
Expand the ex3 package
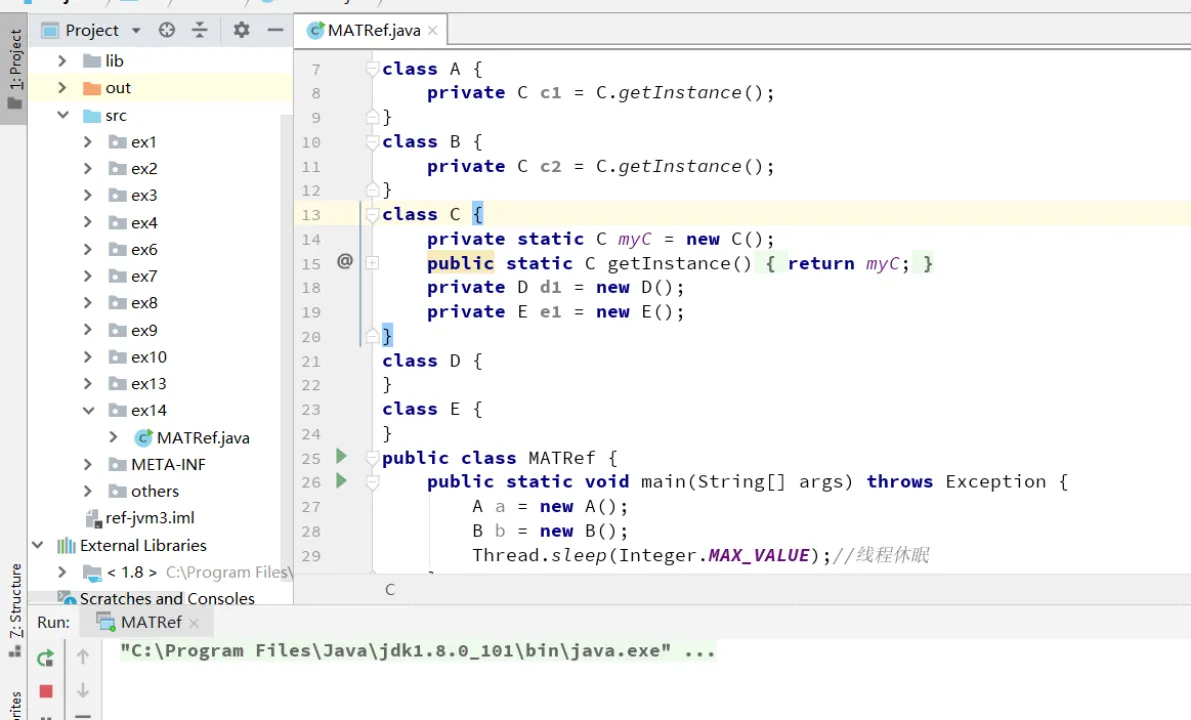[x=87, y=195]
